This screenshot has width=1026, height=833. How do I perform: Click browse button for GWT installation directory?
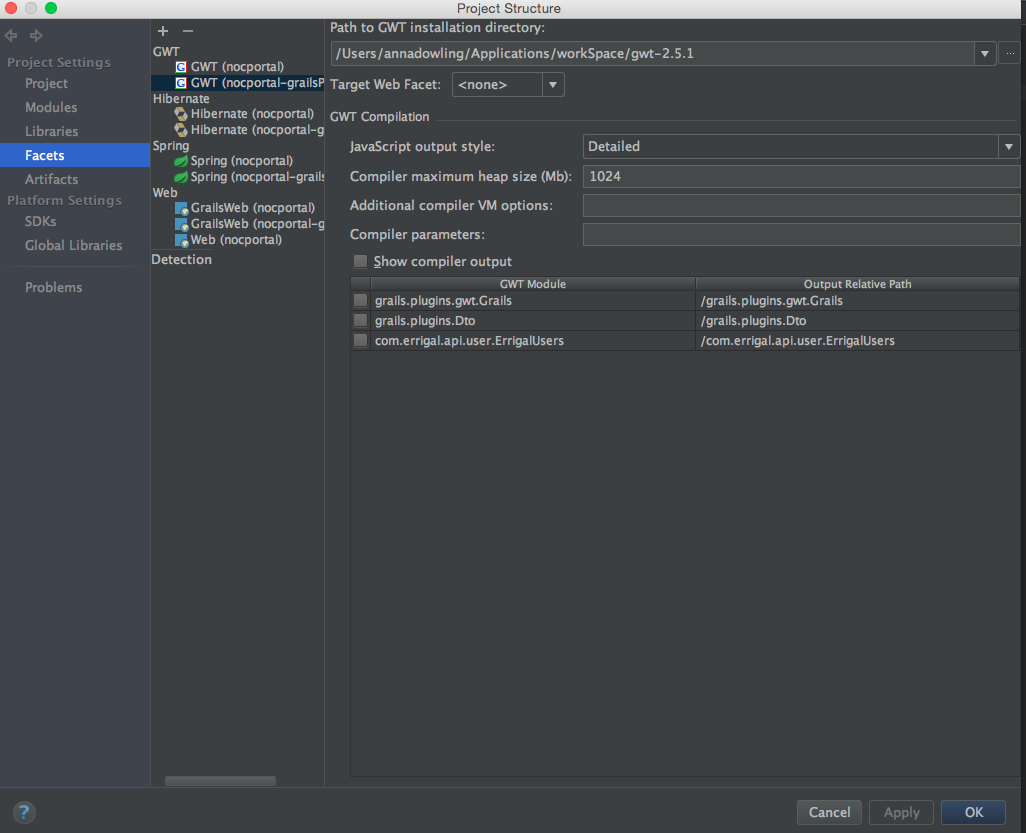pyautogui.click(x=1011, y=53)
